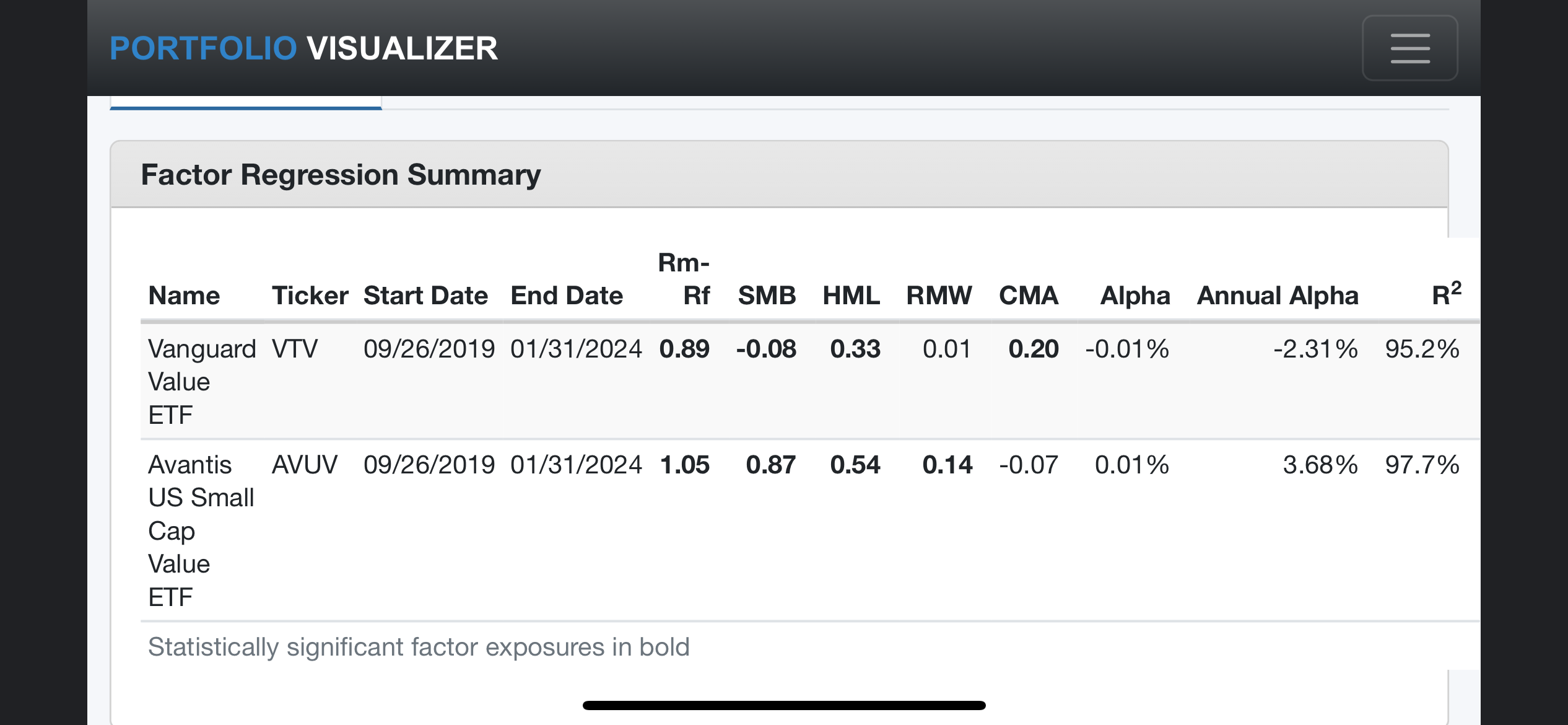The width and height of the screenshot is (1568, 725).
Task: Select VTV start date 09/26/2019
Action: pyautogui.click(x=429, y=349)
